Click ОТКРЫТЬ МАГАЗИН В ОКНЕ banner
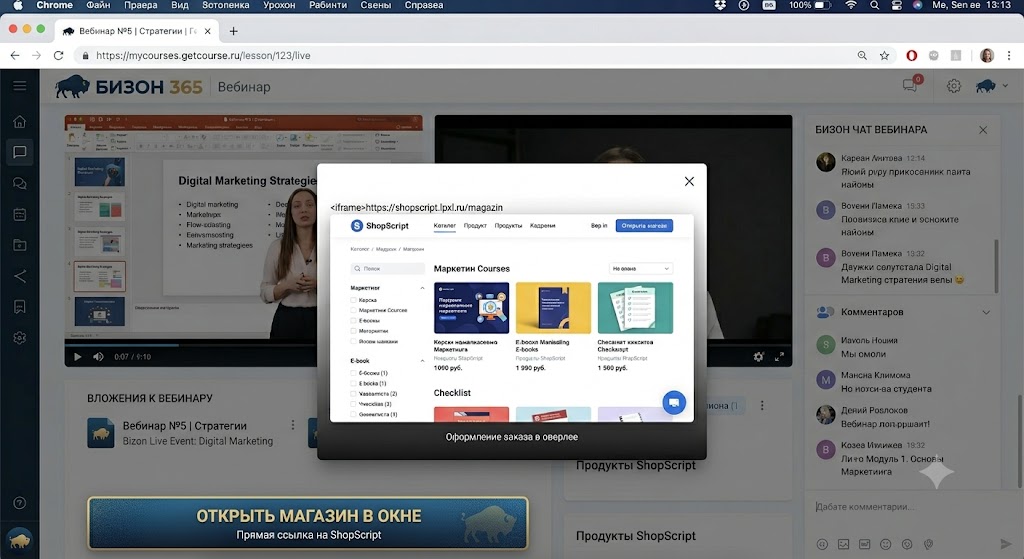Image resolution: width=1024 pixels, height=559 pixels. pos(308,523)
